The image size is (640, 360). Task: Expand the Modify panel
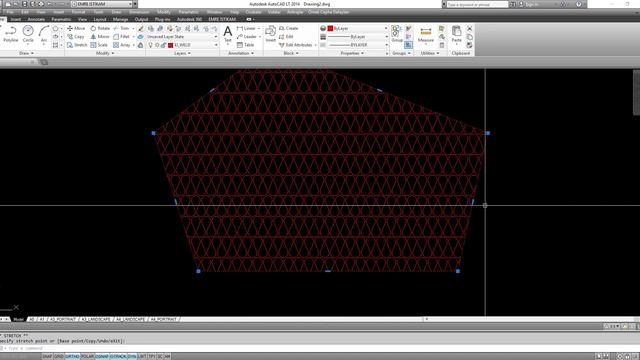click(105, 53)
